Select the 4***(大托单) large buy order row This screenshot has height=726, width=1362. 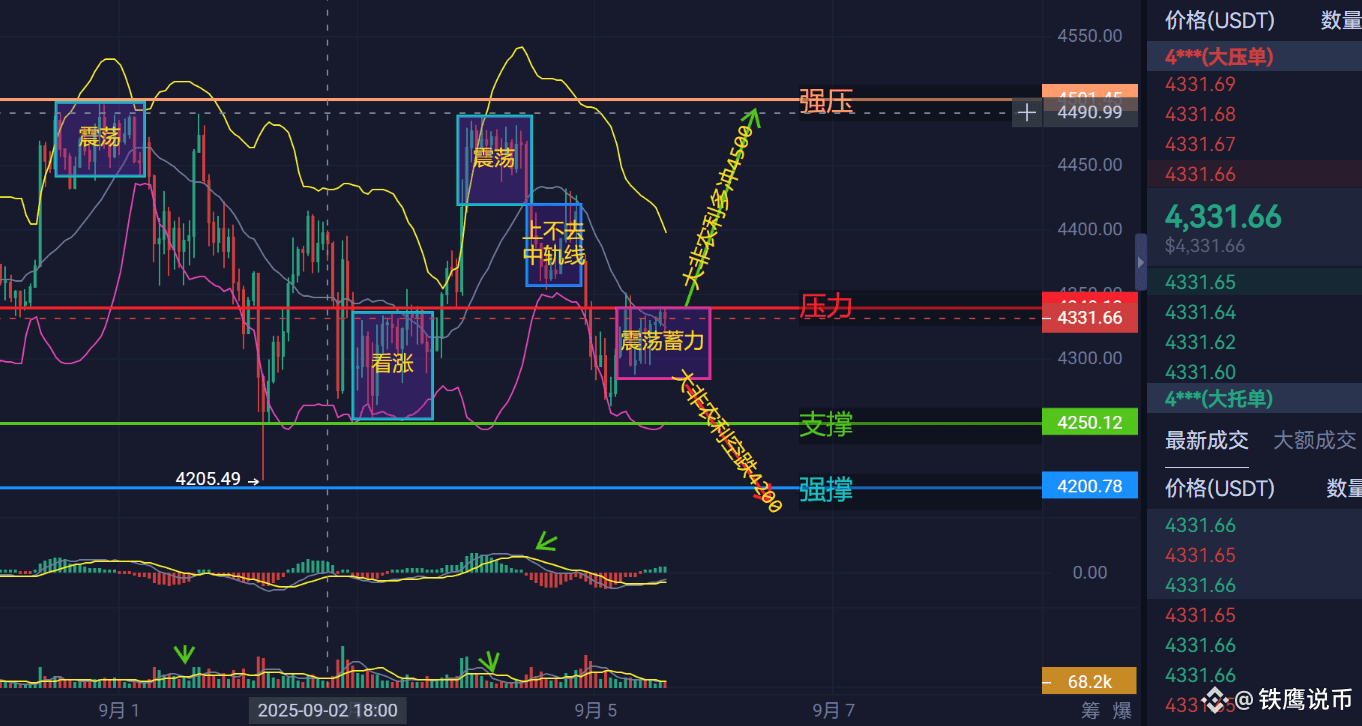(x=1254, y=399)
